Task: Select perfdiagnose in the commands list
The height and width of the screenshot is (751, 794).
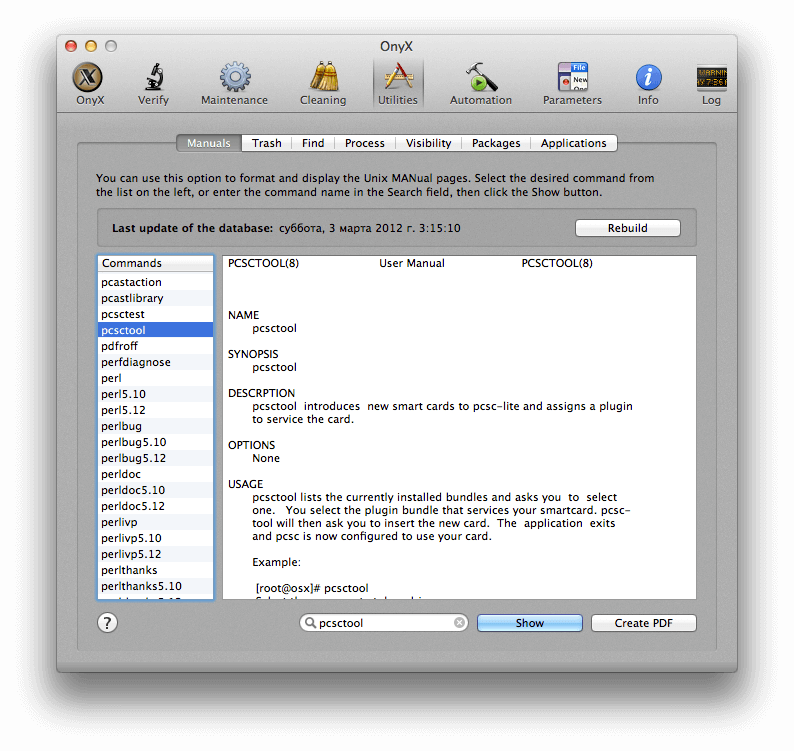Action: tap(155, 362)
